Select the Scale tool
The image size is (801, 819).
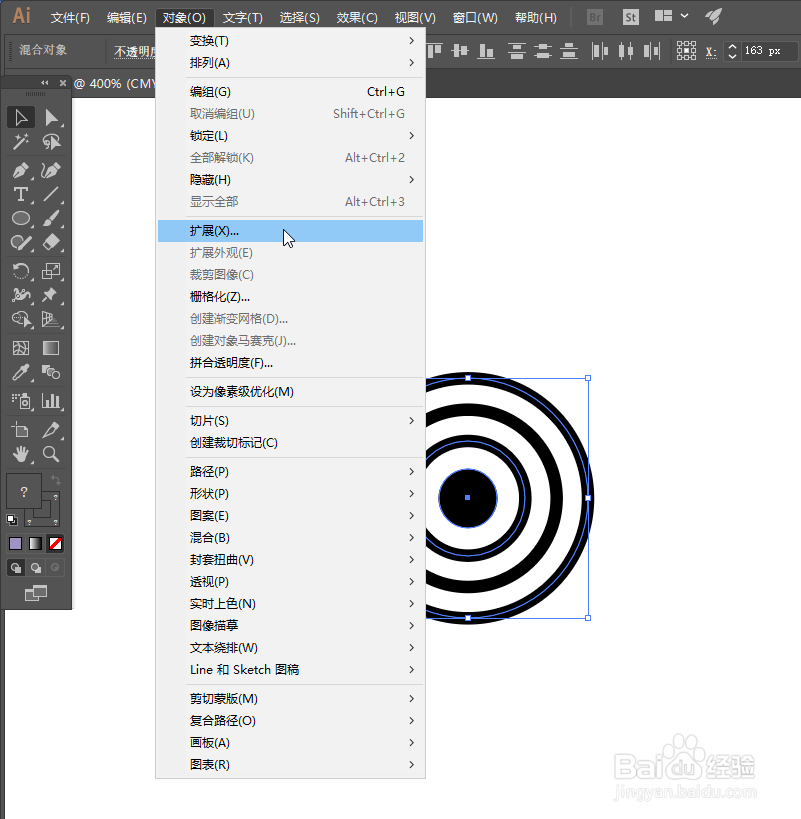pos(51,271)
